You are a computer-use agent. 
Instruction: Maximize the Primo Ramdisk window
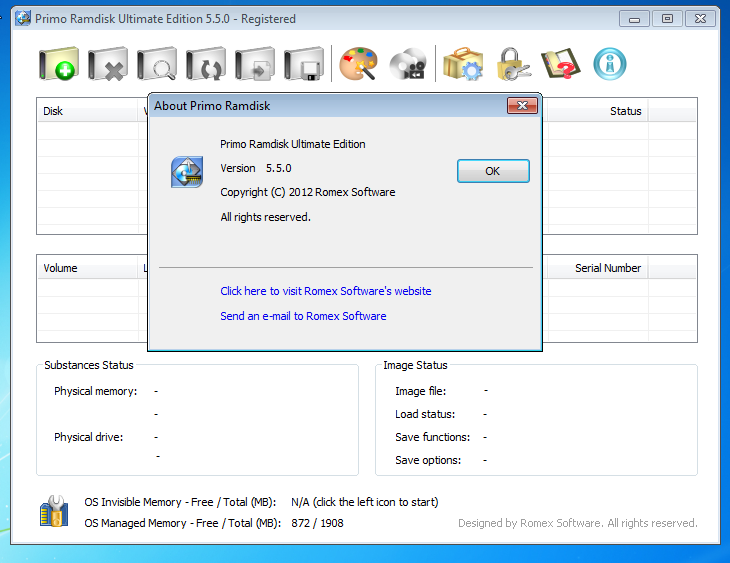667,19
